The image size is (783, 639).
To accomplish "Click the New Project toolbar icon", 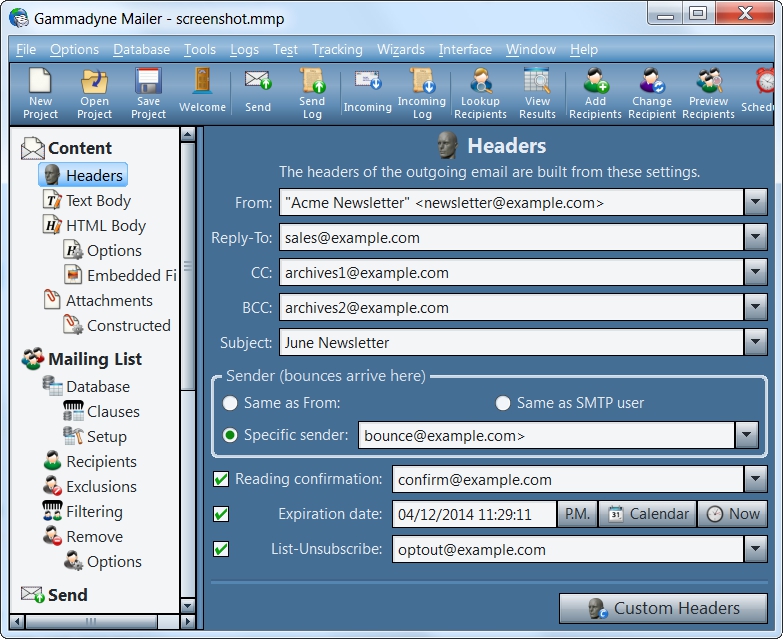I will click(x=40, y=92).
